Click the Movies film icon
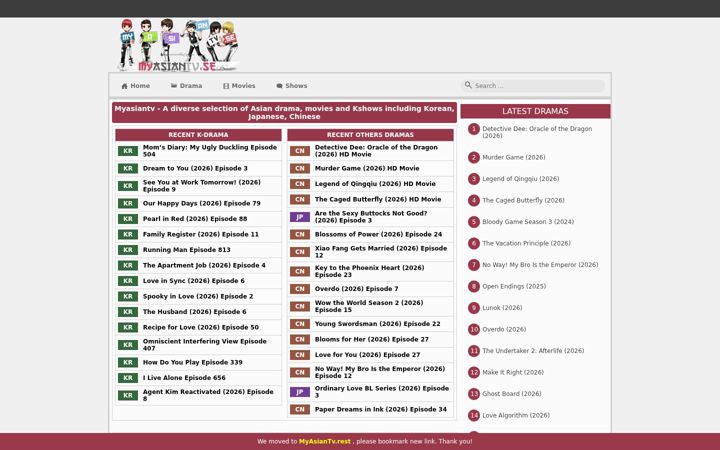 point(226,86)
